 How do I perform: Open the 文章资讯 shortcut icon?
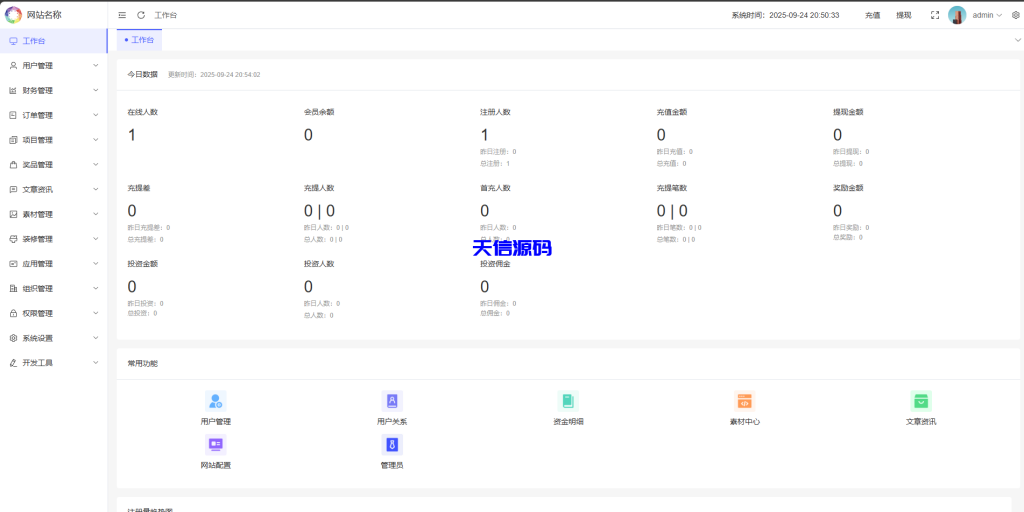click(921, 401)
